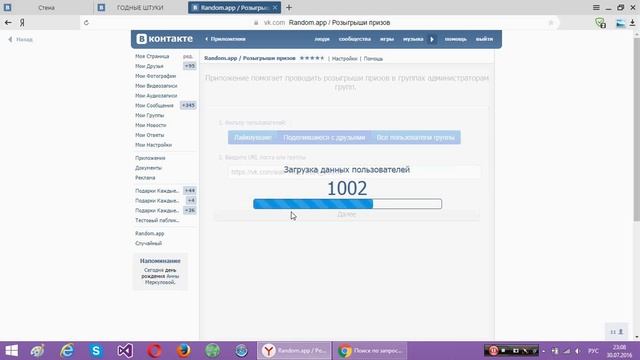Click the '+345' messages counter badge
The image size is (640, 360).
tap(188, 105)
